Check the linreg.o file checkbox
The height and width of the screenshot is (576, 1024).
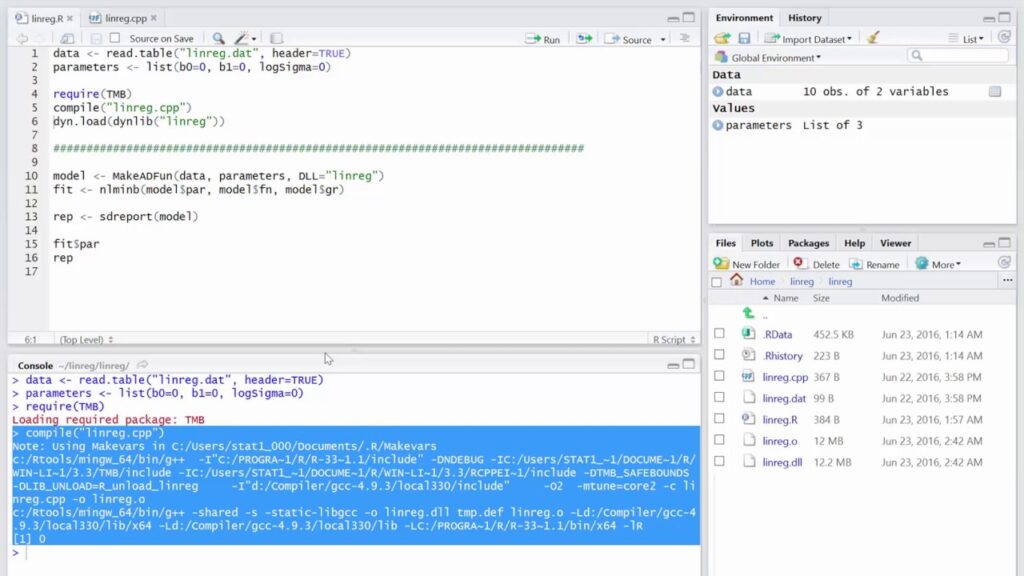pos(719,440)
